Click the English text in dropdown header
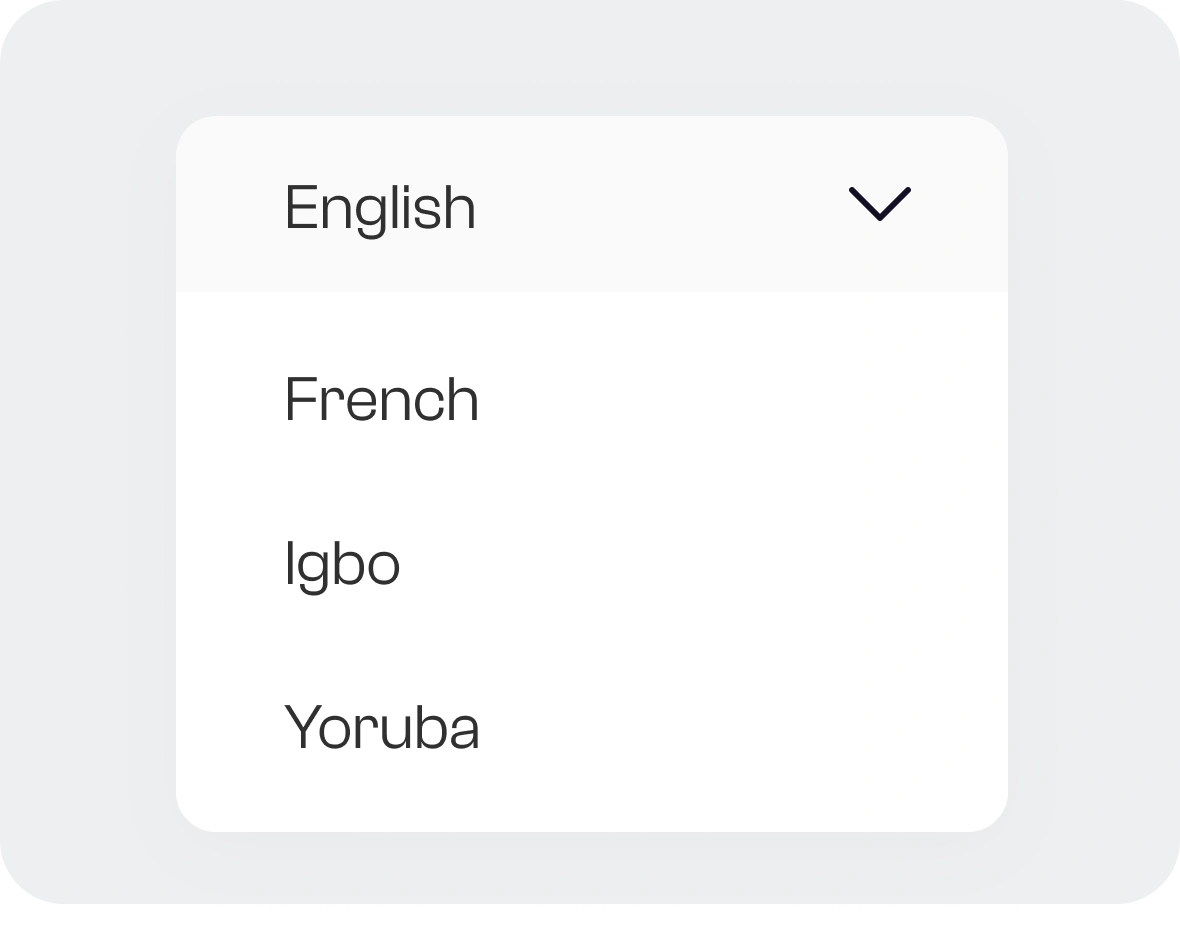The width and height of the screenshot is (1180, 928). [380, 207]
